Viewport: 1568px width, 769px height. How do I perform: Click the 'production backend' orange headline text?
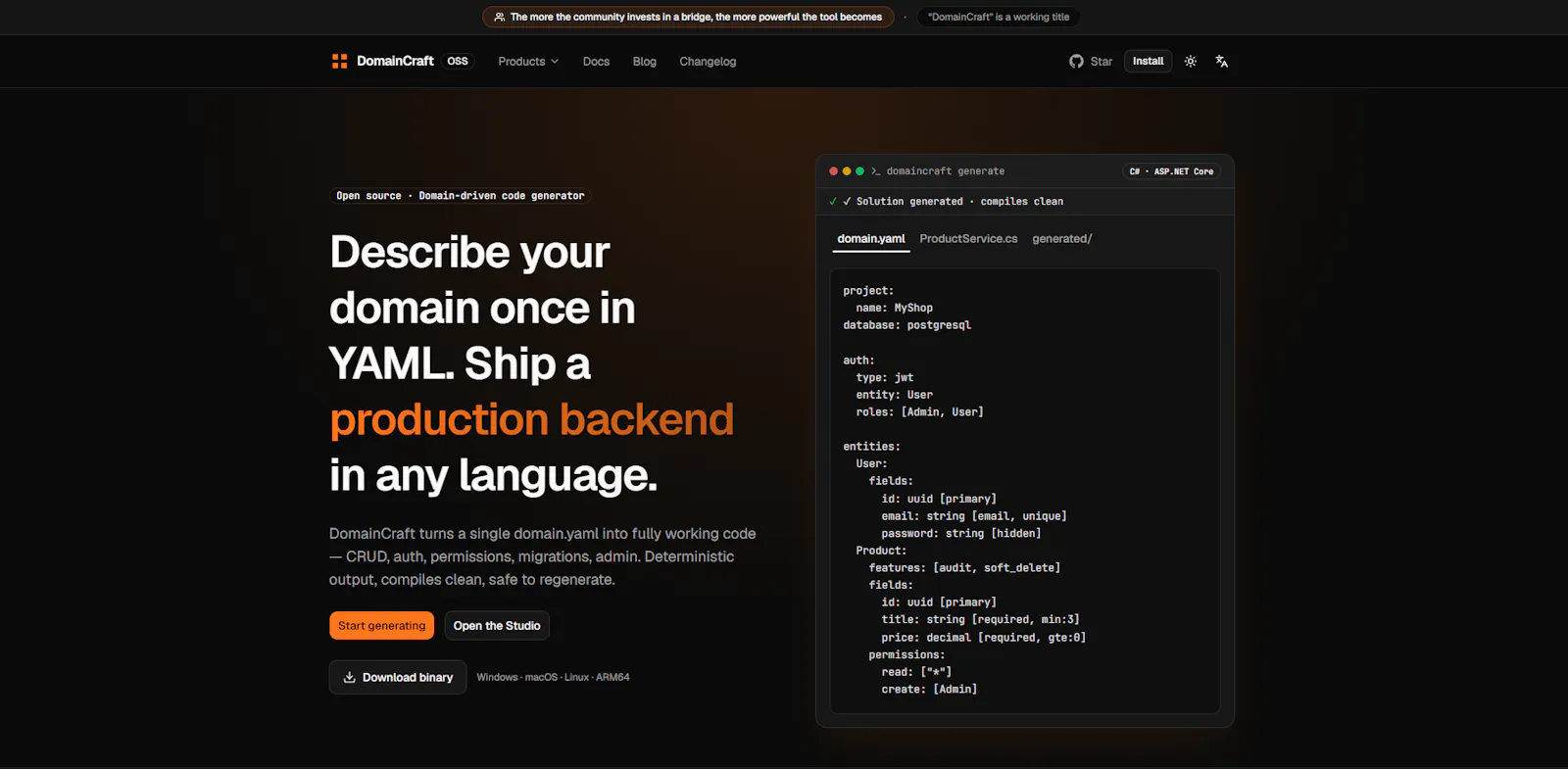(531, 419)
